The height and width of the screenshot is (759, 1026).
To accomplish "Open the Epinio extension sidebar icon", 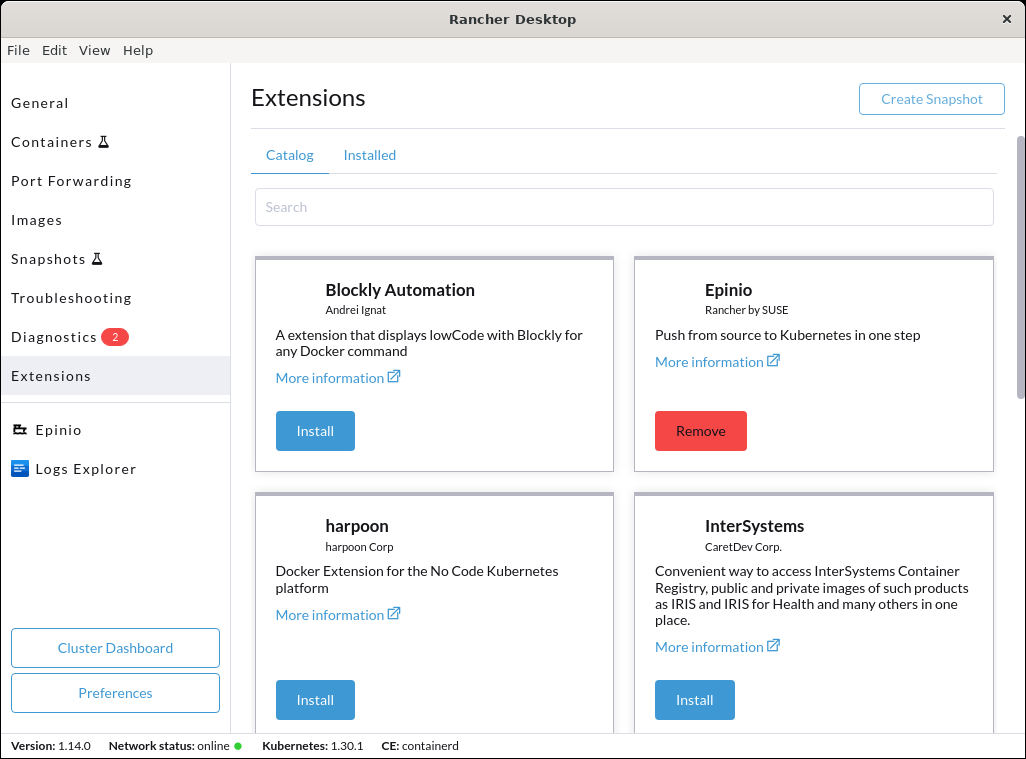I will (x=20, y=430).
